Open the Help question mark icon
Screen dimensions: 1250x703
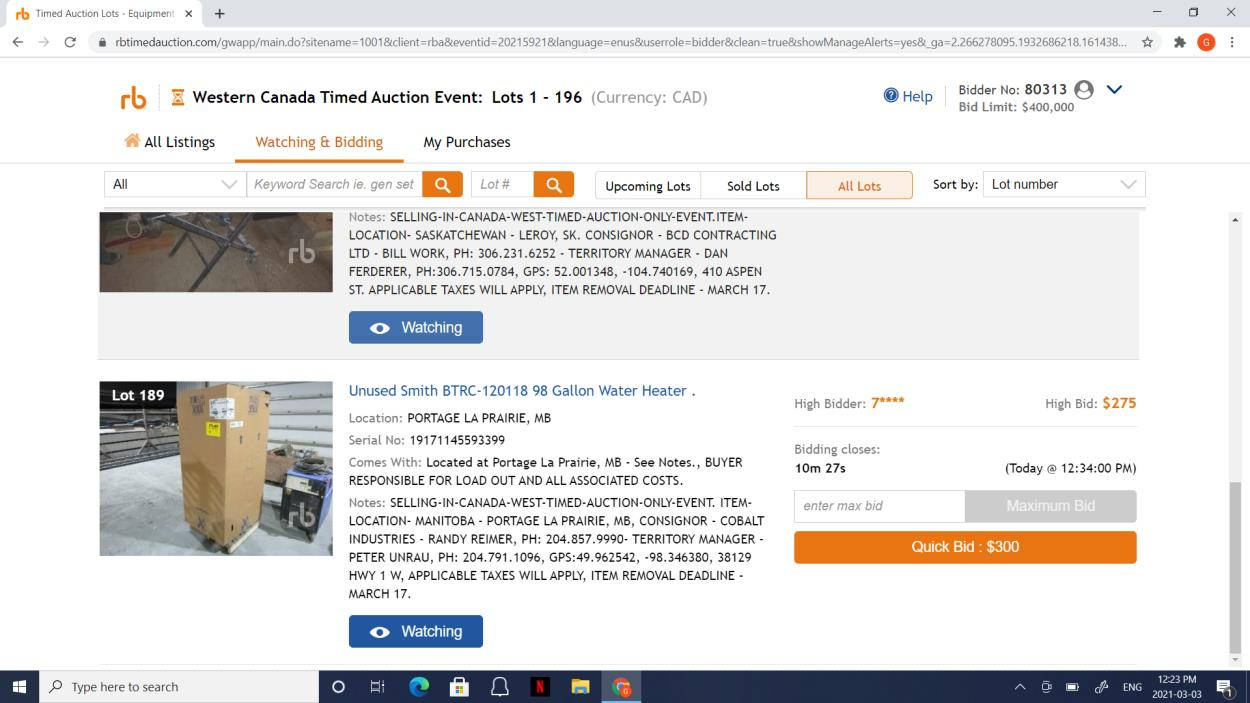(x=891, y=96)
